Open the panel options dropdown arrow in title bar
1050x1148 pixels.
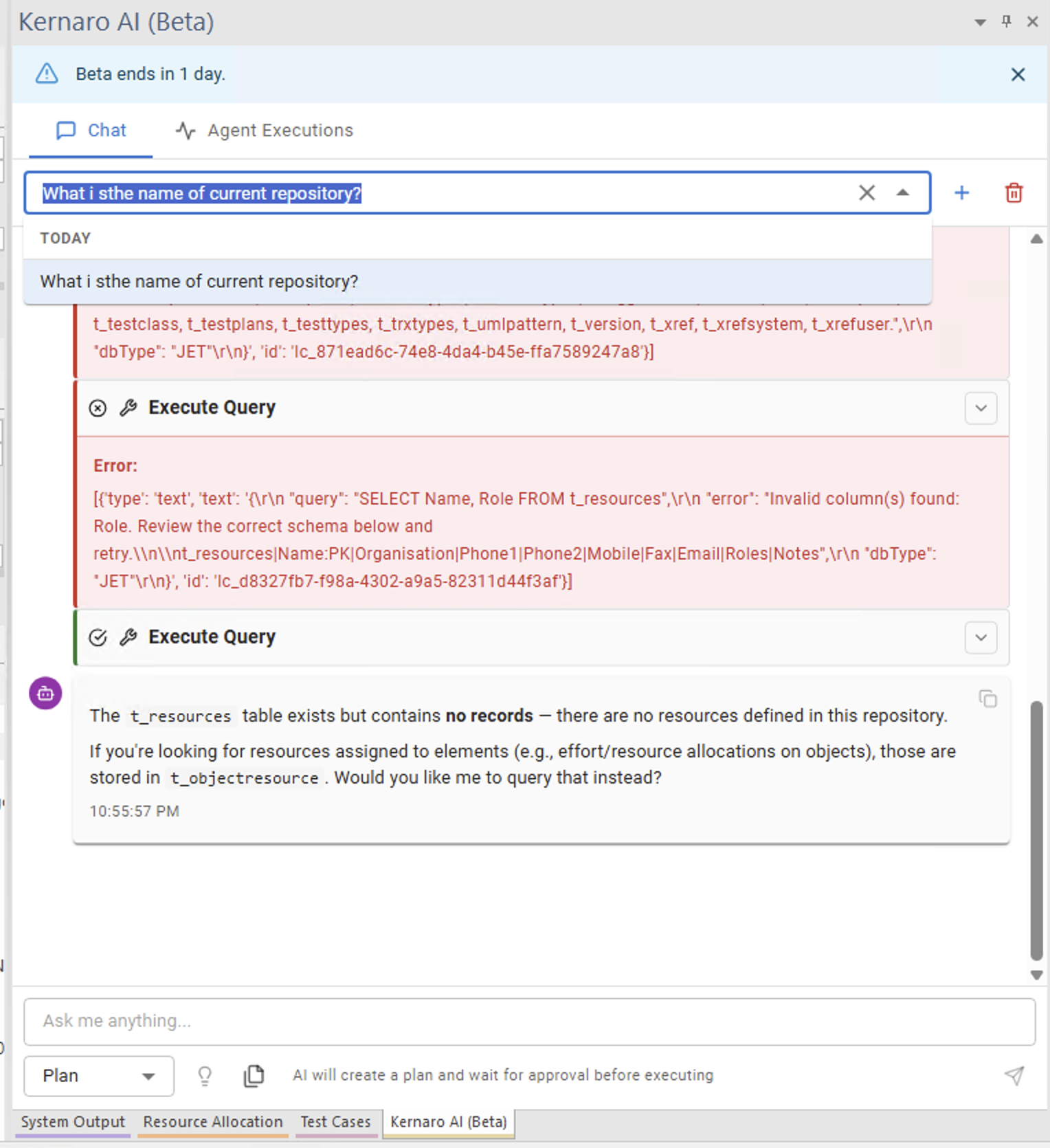coord(981,23)
